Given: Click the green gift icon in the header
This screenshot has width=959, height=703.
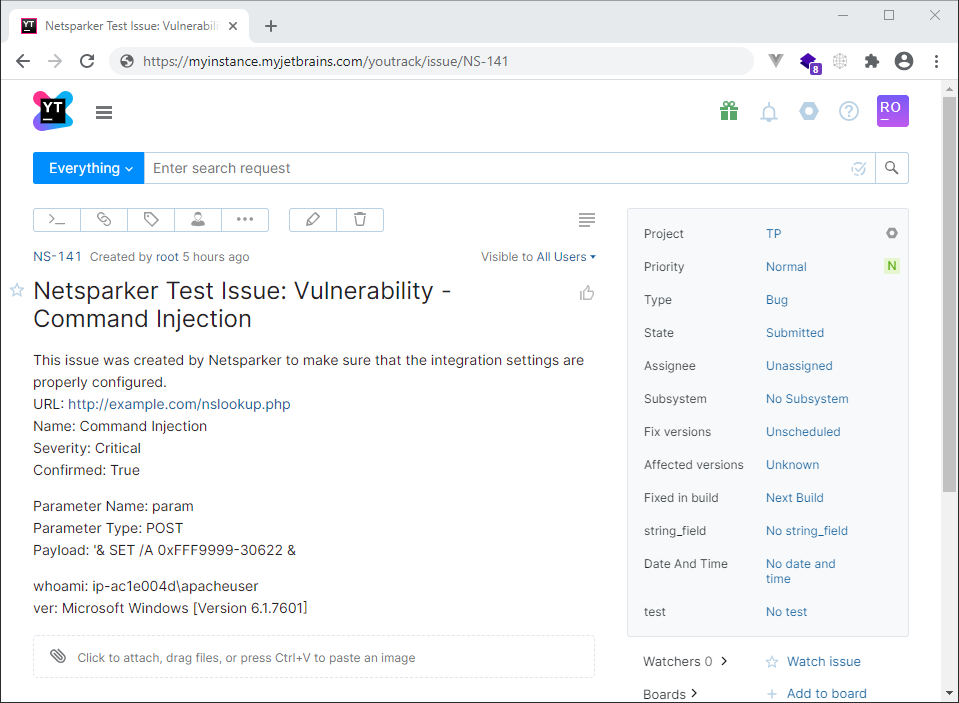Looking at the screenshot, I should (x=728, y=111).
